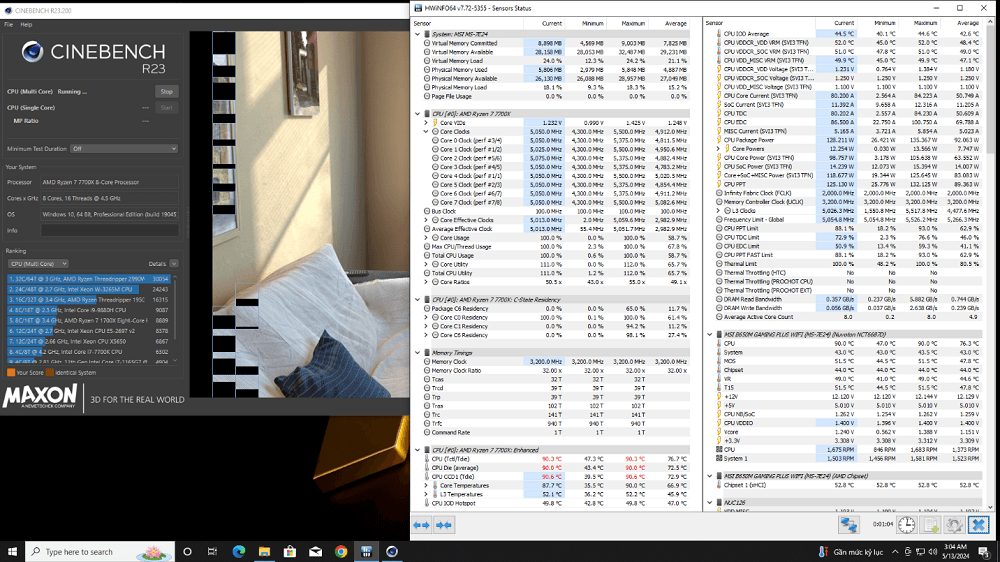1000x562 pixels.
Task: Select ranking entry Intel Xeon W-3265M CPU
Action: click(x=89, y=289)
